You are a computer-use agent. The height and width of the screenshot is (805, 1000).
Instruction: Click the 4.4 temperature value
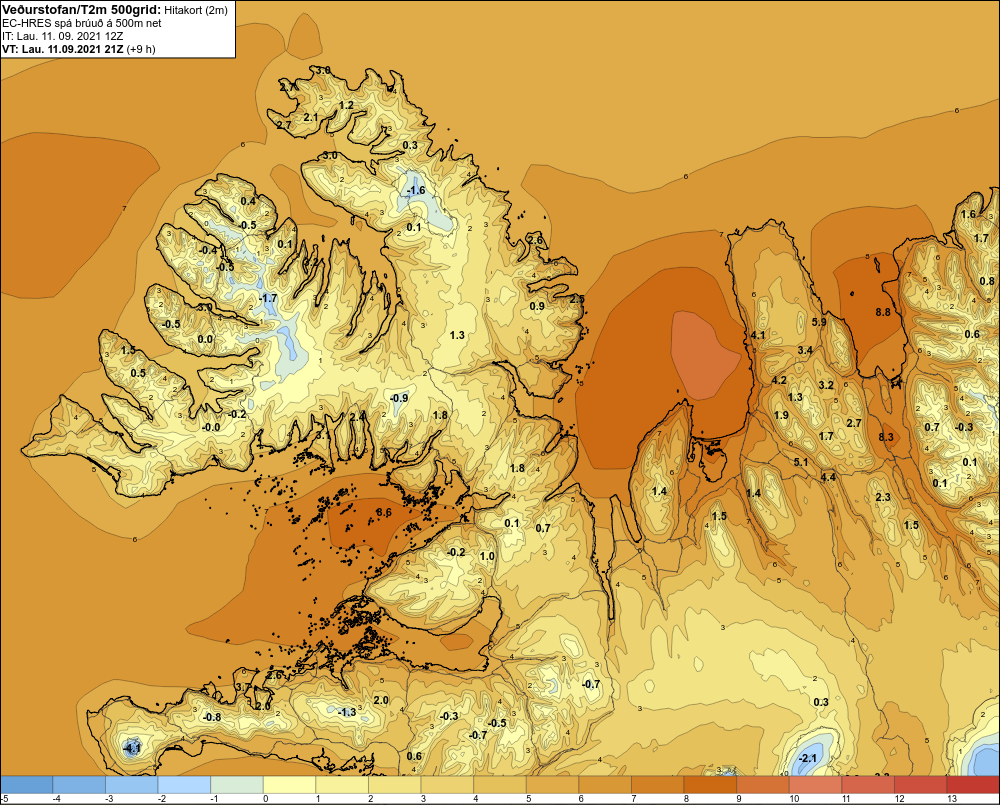pos(828,476)
